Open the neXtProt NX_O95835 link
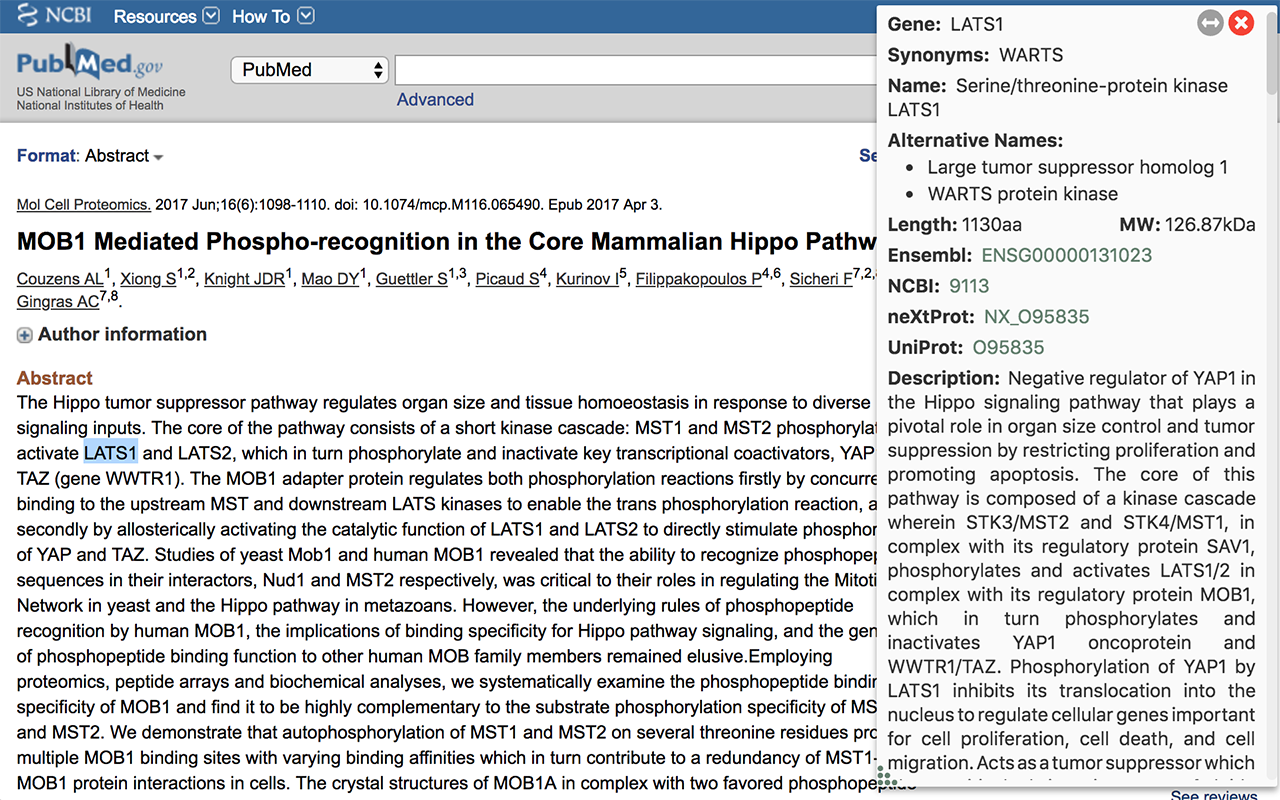This screenshot has height=800, width=1280. click(x=1036, y=317)
